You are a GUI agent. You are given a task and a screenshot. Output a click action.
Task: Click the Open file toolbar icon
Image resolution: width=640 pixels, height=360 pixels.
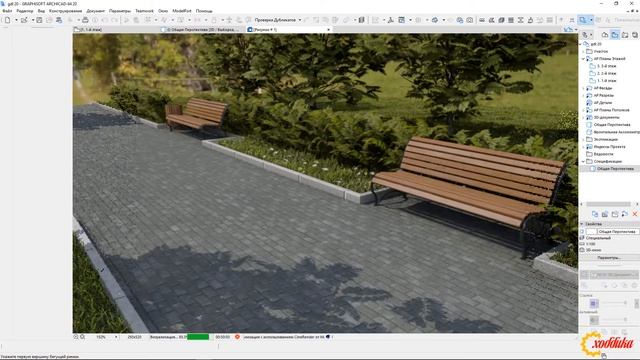24,20
